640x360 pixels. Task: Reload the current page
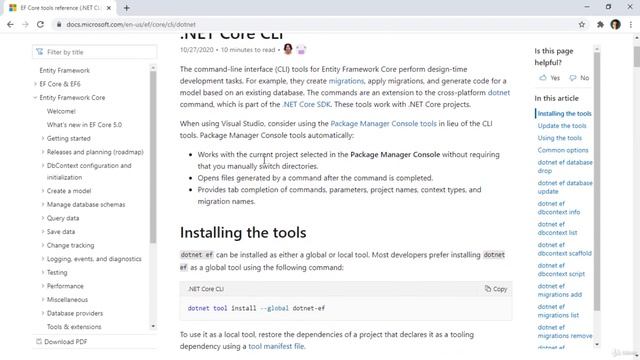(x=40, y=24)
